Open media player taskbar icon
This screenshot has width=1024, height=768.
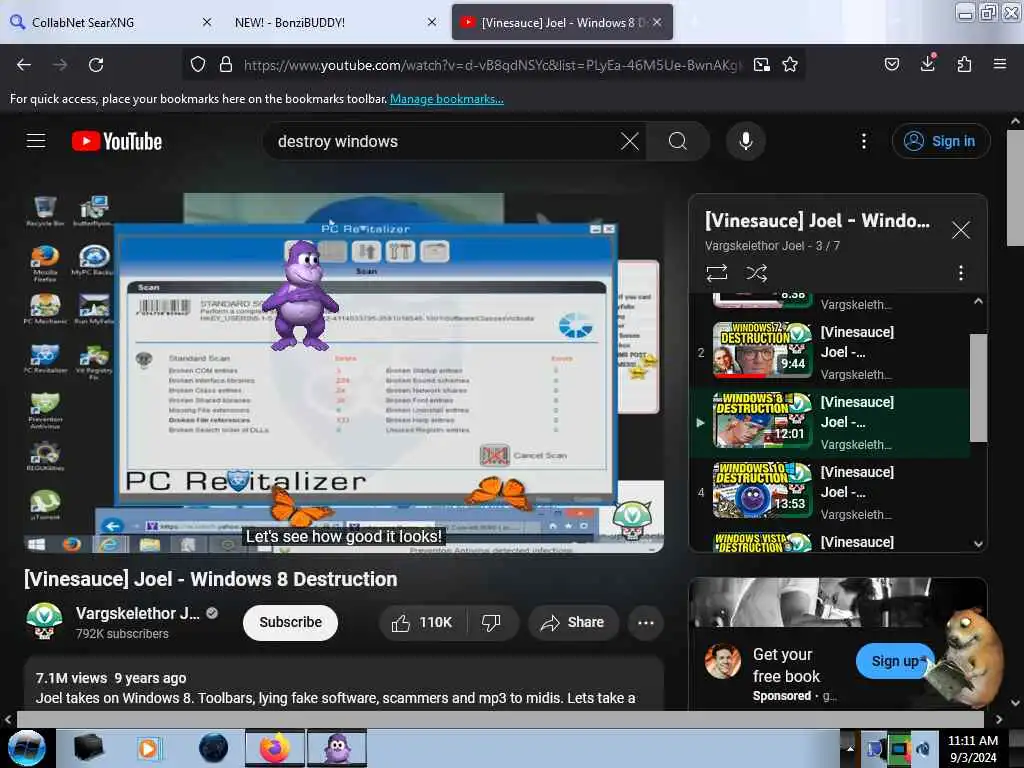(x=148, y=748)
